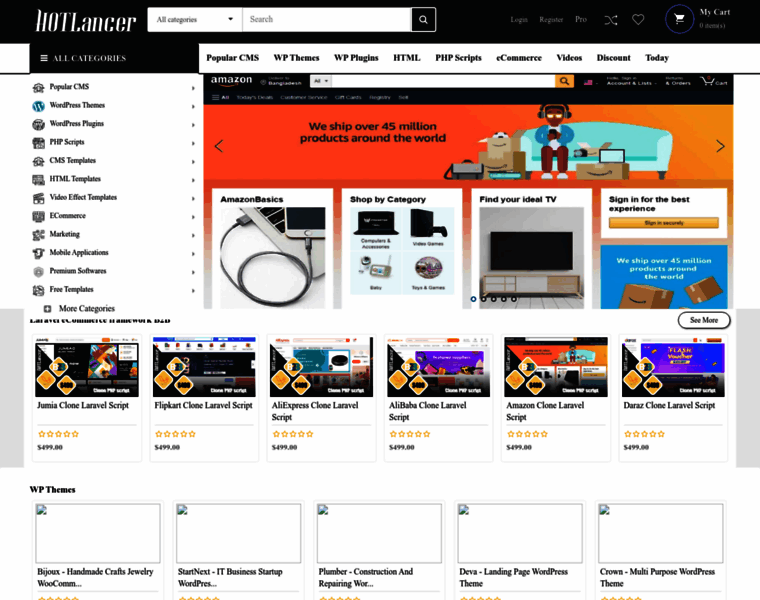760x600 pixels.
Task: Open the HTML nav tab
Action: point(407,58)
